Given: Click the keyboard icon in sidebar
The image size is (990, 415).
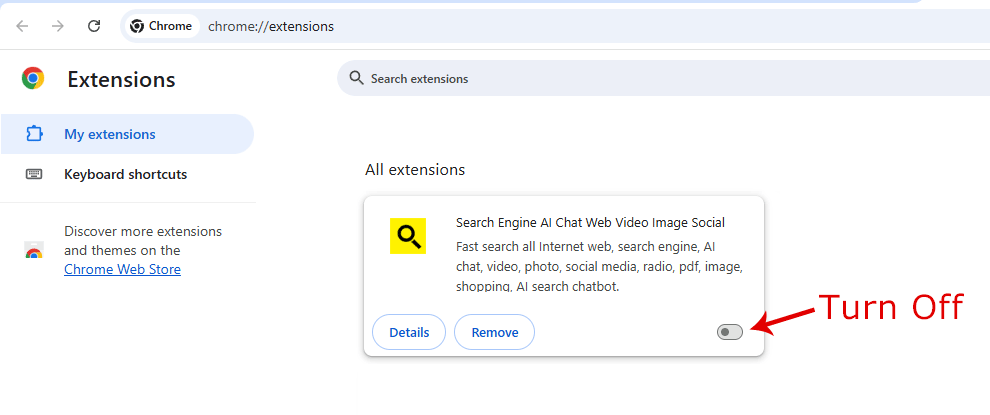Looking at the screenshot, I should pyautogui.click(x=34, y=174).
